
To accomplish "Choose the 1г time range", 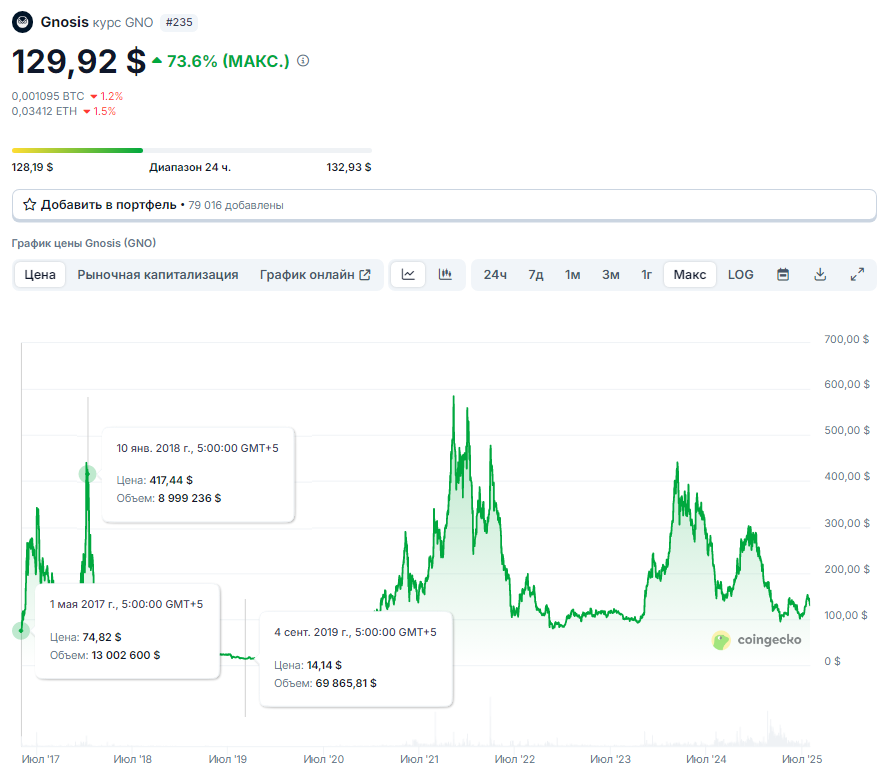I will coord(647,275).
